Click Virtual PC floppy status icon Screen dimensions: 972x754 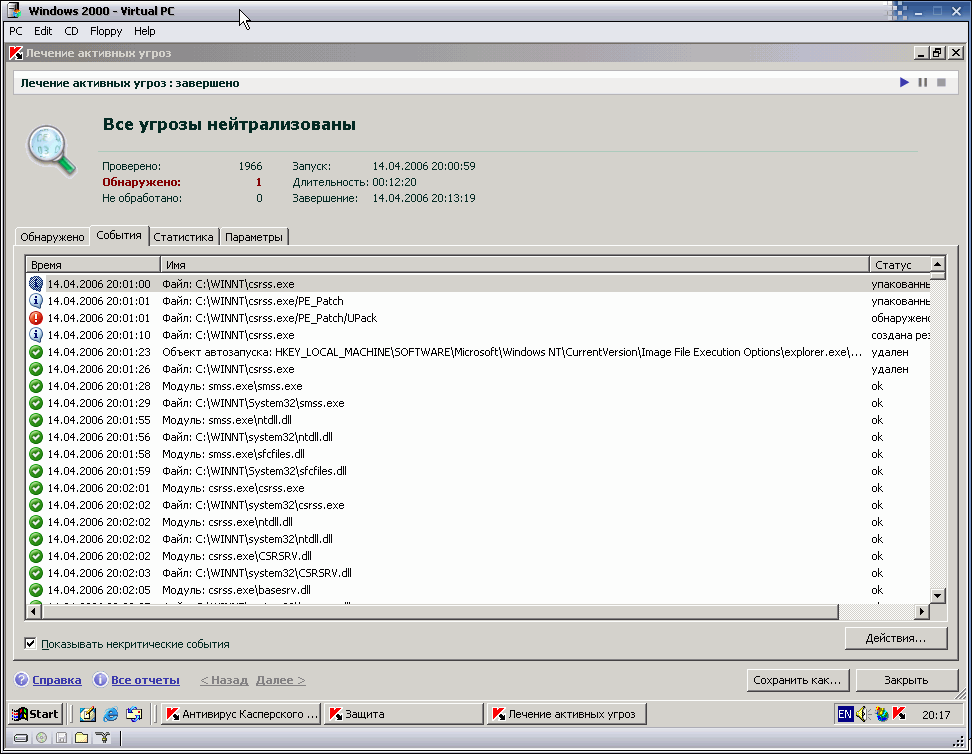click(x=61, y=738)
